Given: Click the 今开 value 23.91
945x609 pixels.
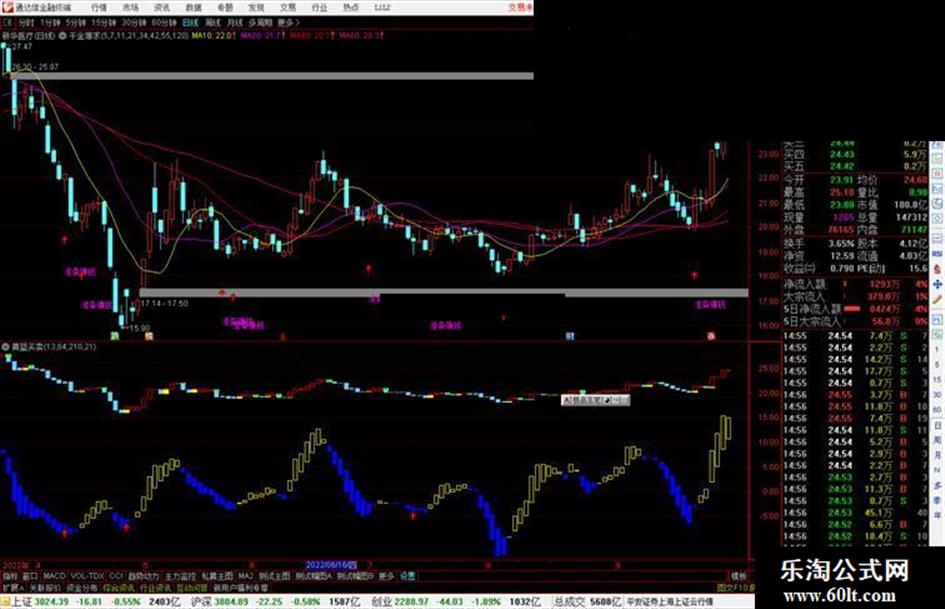Looking at the screenshot, I should tap(842, 180).
